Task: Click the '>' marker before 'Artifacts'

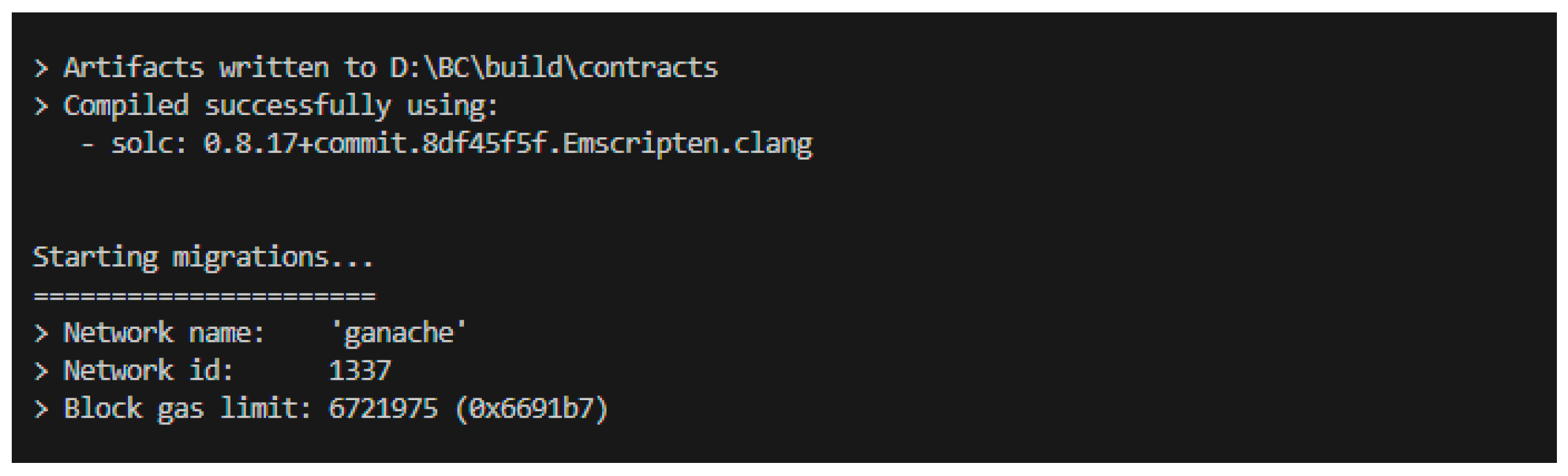Action: tap(41, 68)
